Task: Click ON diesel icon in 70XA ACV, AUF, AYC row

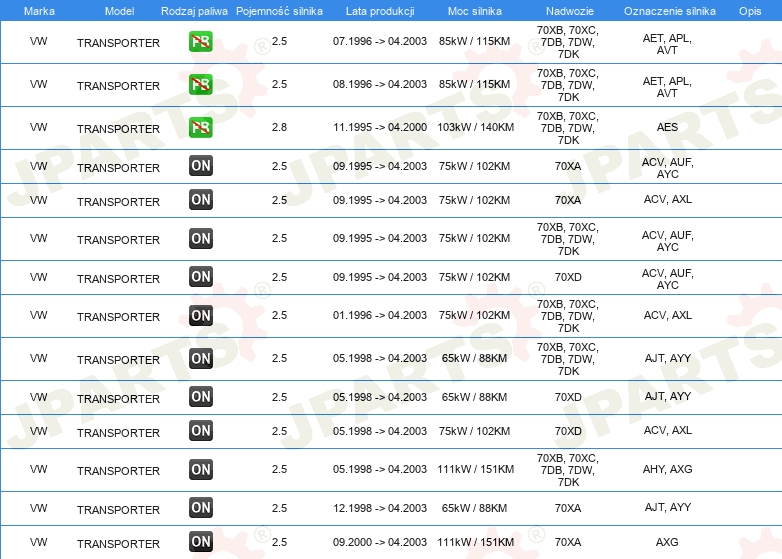Action: pos(200,166)
